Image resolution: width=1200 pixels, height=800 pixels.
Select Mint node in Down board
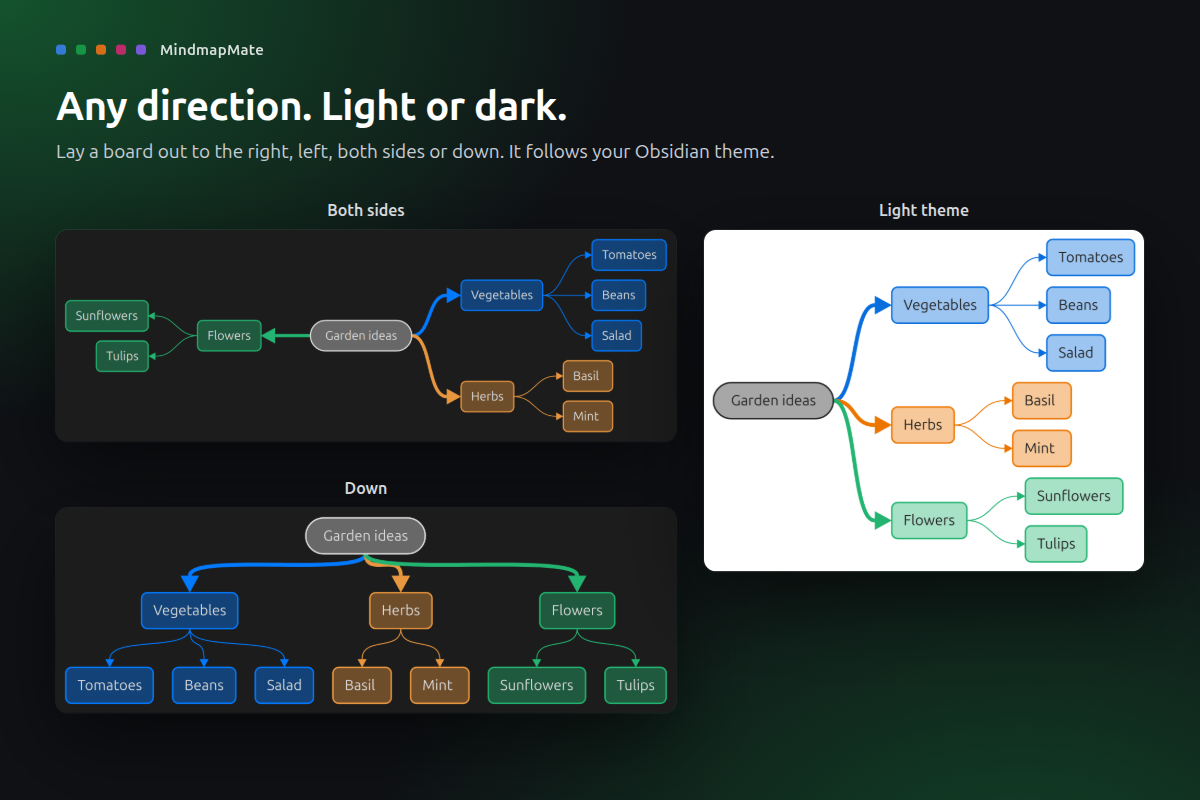tap(439, 685)
